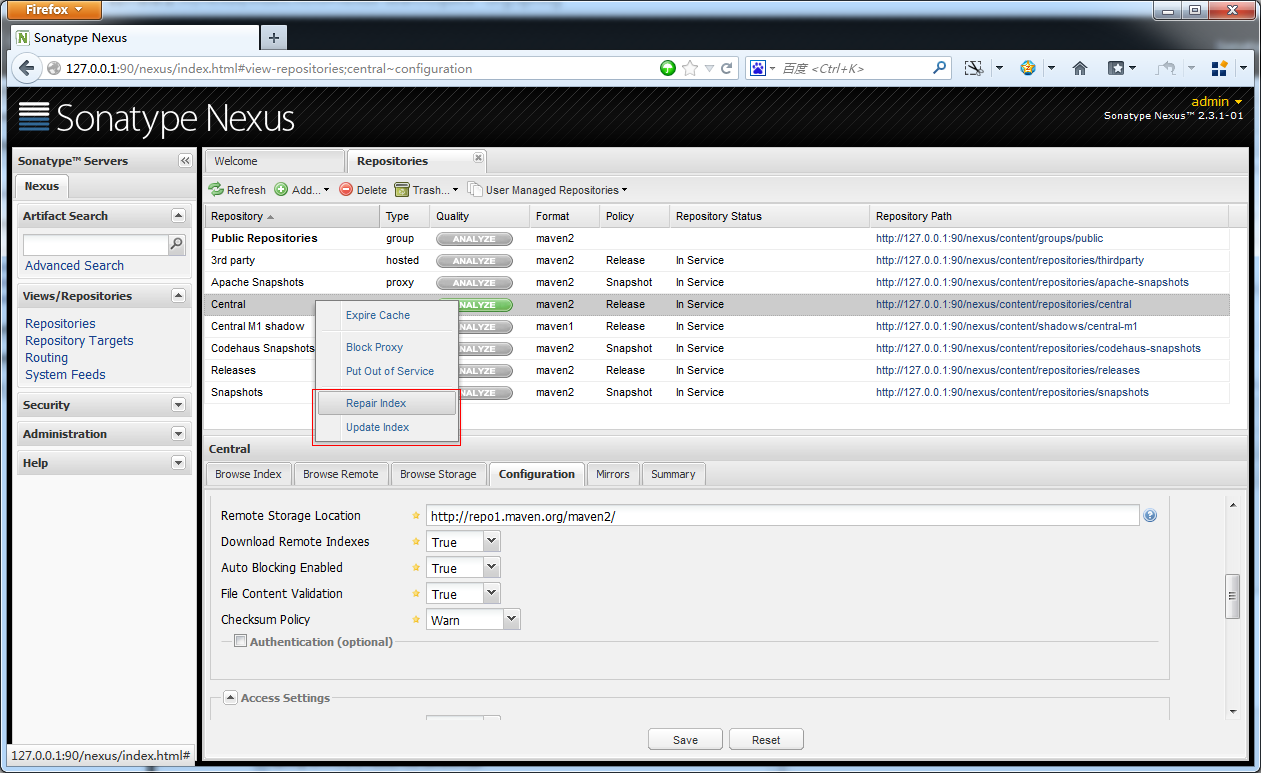Expand the Security sidebar panel
This screenshot has width=1261, height=773.
click(178, 405)
